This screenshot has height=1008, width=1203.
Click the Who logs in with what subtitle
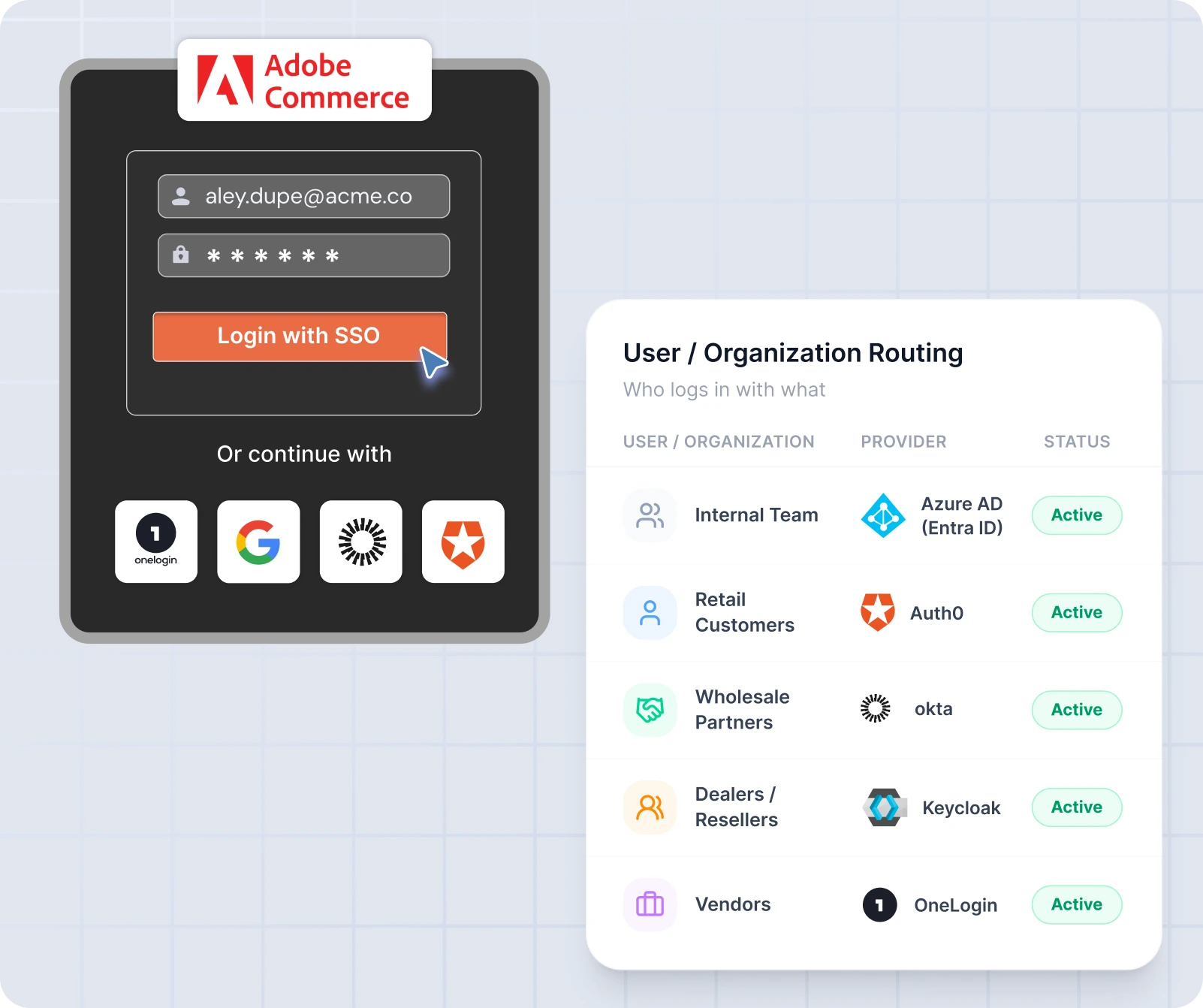724,390
